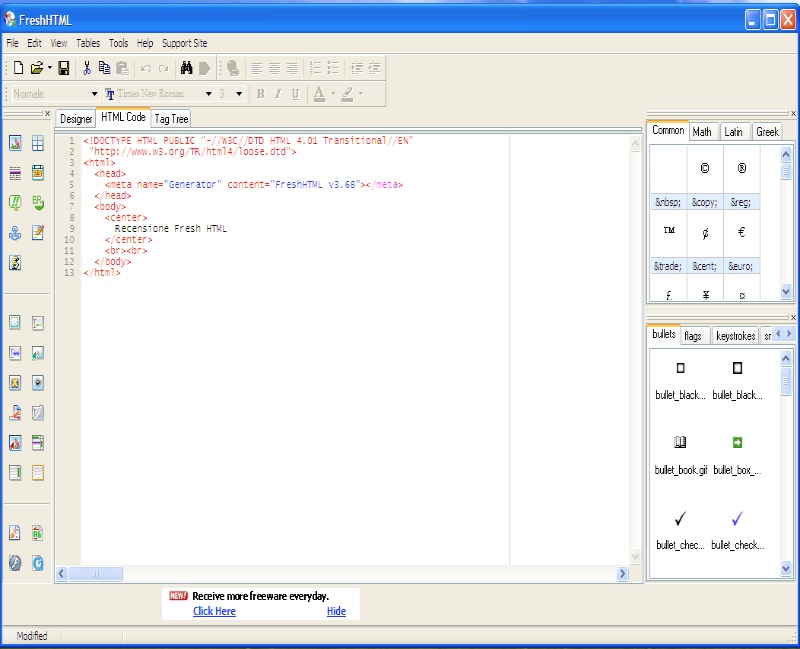Select the bullet_book.gif thumbnail

[x=680, y=442]
